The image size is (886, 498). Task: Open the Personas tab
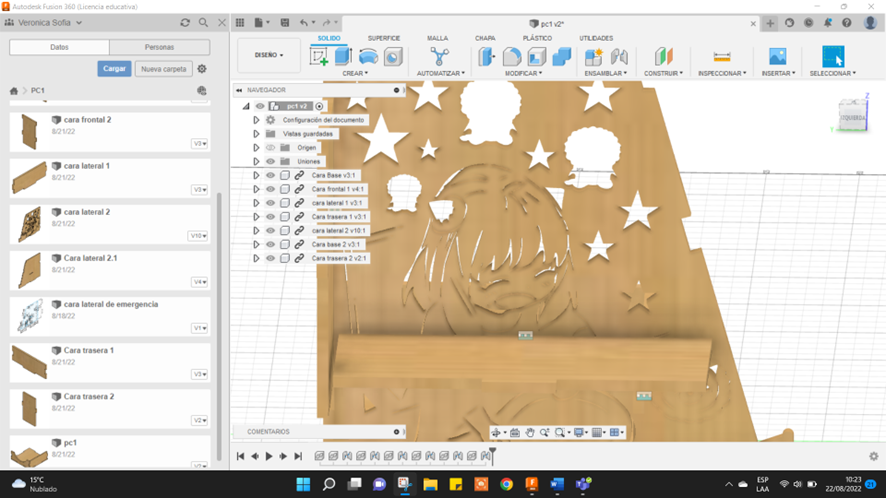click(x=159, y=47)
